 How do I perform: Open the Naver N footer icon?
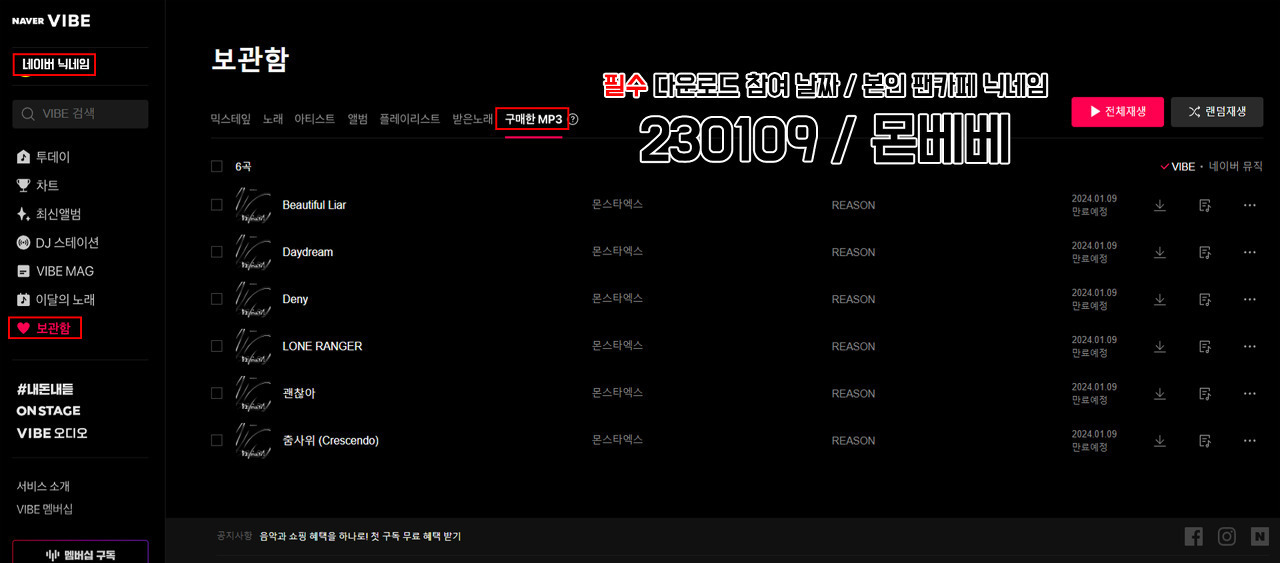click(1259, 537)
